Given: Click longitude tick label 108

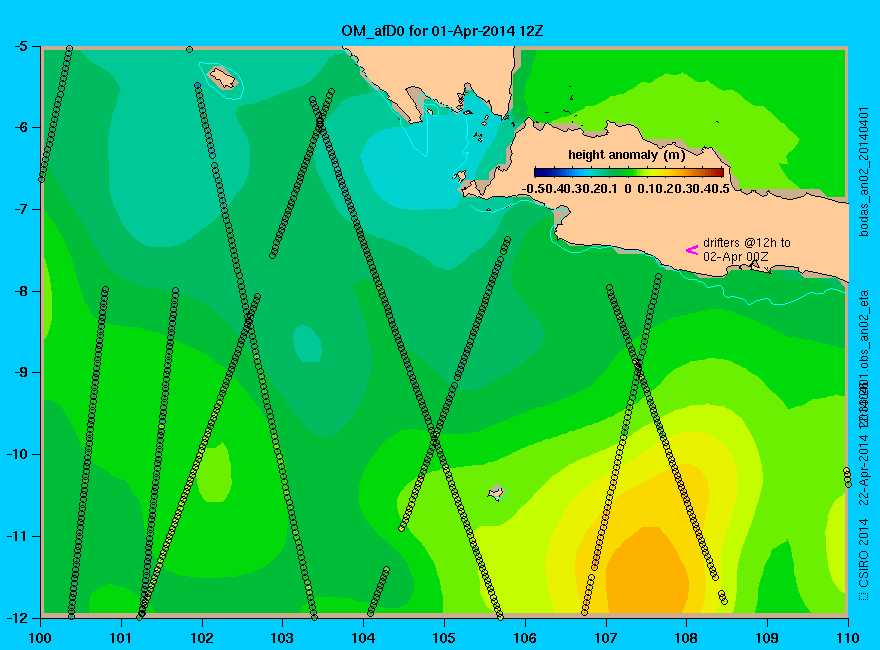Looking at the screenshot, I should tap(686, 638).
